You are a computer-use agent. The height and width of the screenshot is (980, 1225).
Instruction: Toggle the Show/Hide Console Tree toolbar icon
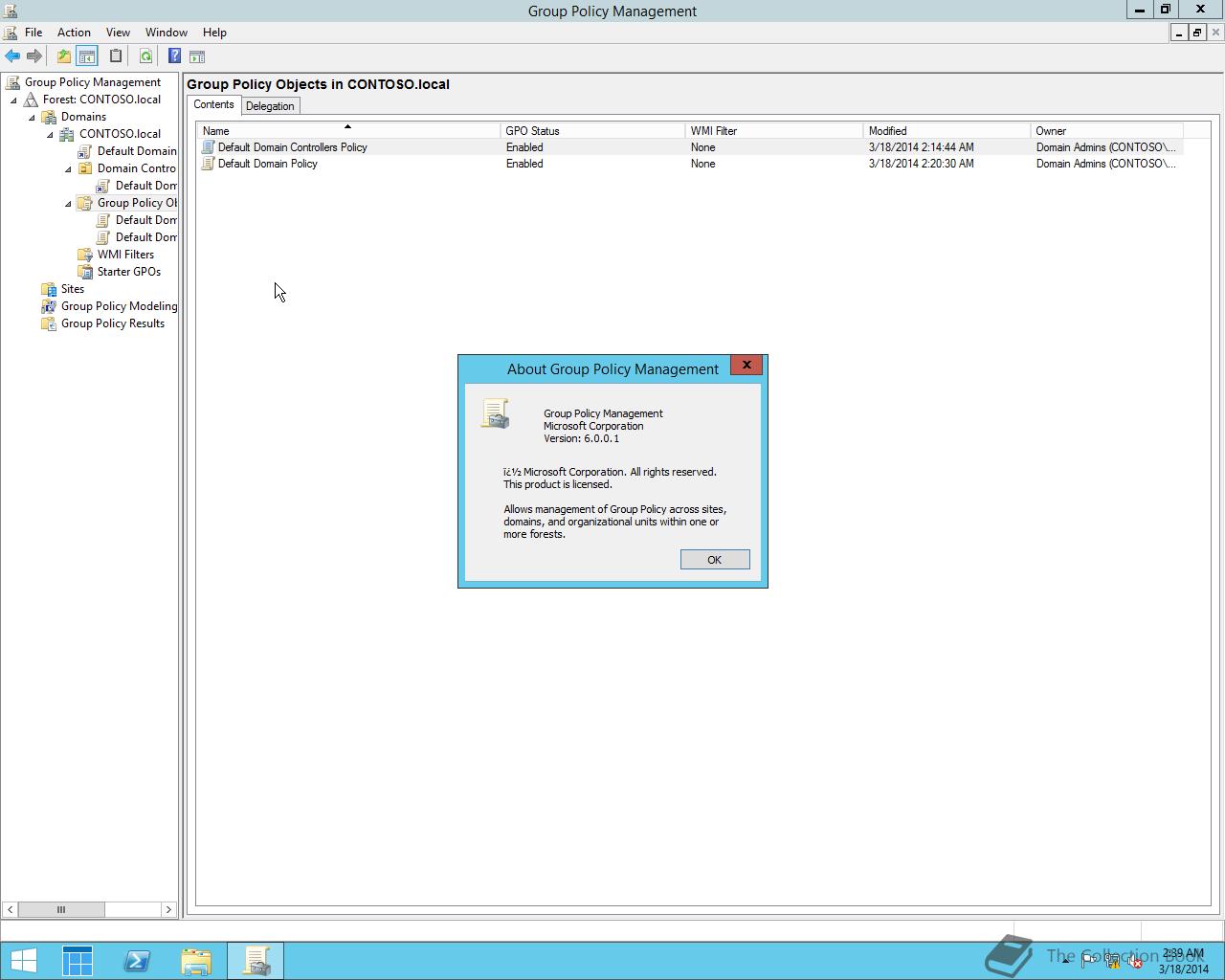coord(86,56)
